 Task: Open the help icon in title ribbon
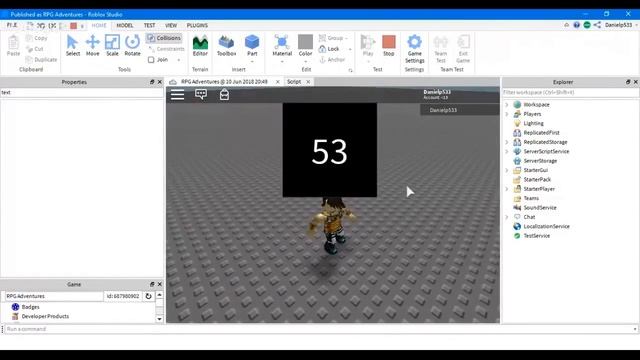pyautogui.click(x=576, y=25)
